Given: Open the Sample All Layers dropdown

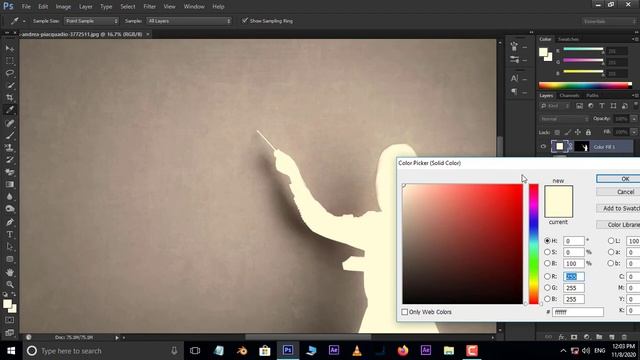Looking at the screenshot, I should [x=189, y=21].
